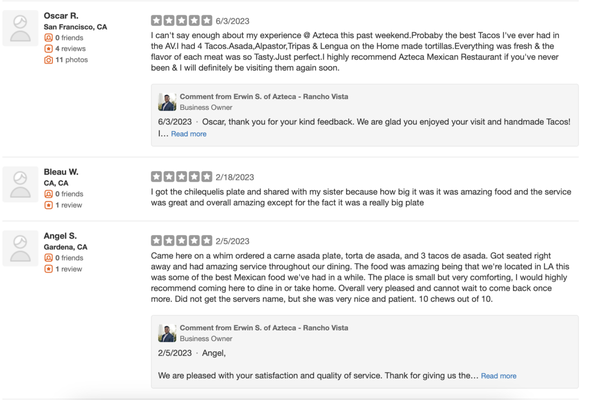Expand Read more in reply to Oscar
Screen dimensions: 589x400
[x=189, y=134]
